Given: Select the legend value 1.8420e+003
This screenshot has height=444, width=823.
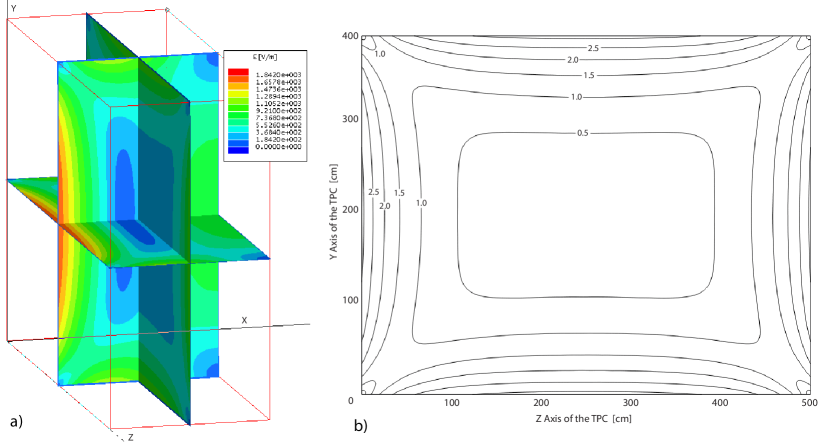Looking at the screenshot, I should coord(279,75).
